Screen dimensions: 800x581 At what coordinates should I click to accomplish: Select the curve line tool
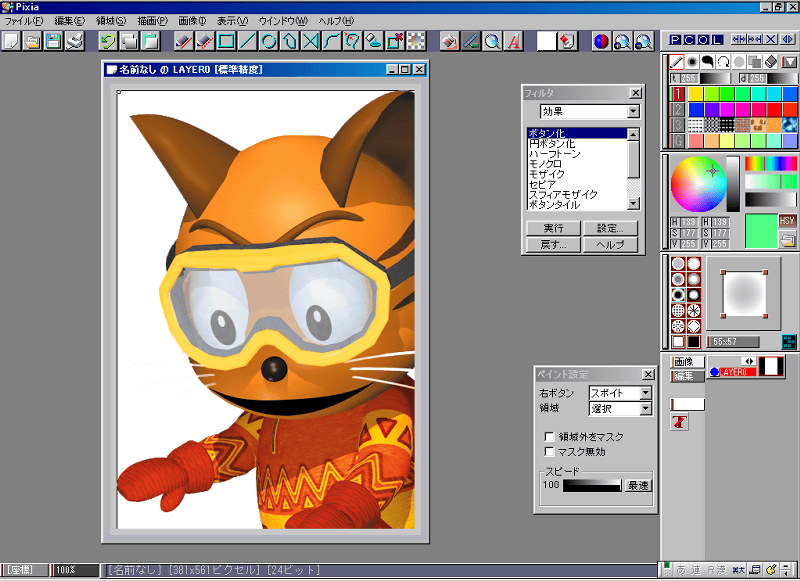(x=332, y=41)
